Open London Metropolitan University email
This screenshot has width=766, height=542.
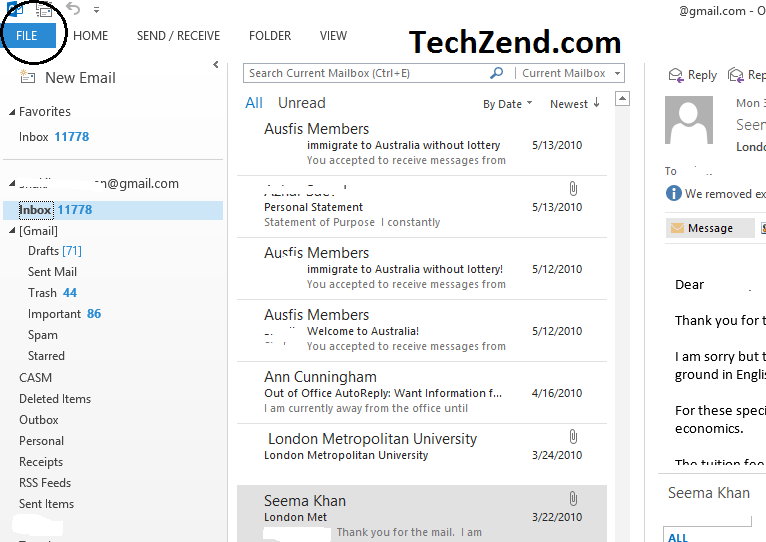point(422,455)
